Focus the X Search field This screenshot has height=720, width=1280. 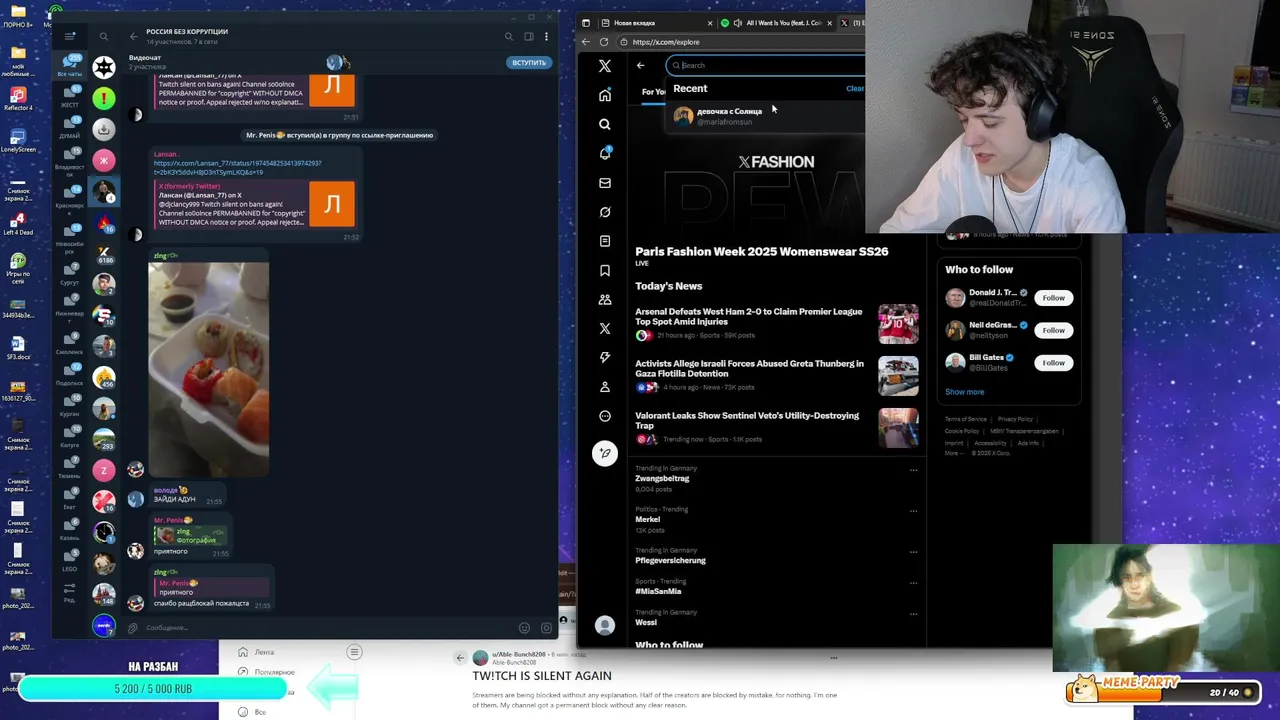(766, 65)
